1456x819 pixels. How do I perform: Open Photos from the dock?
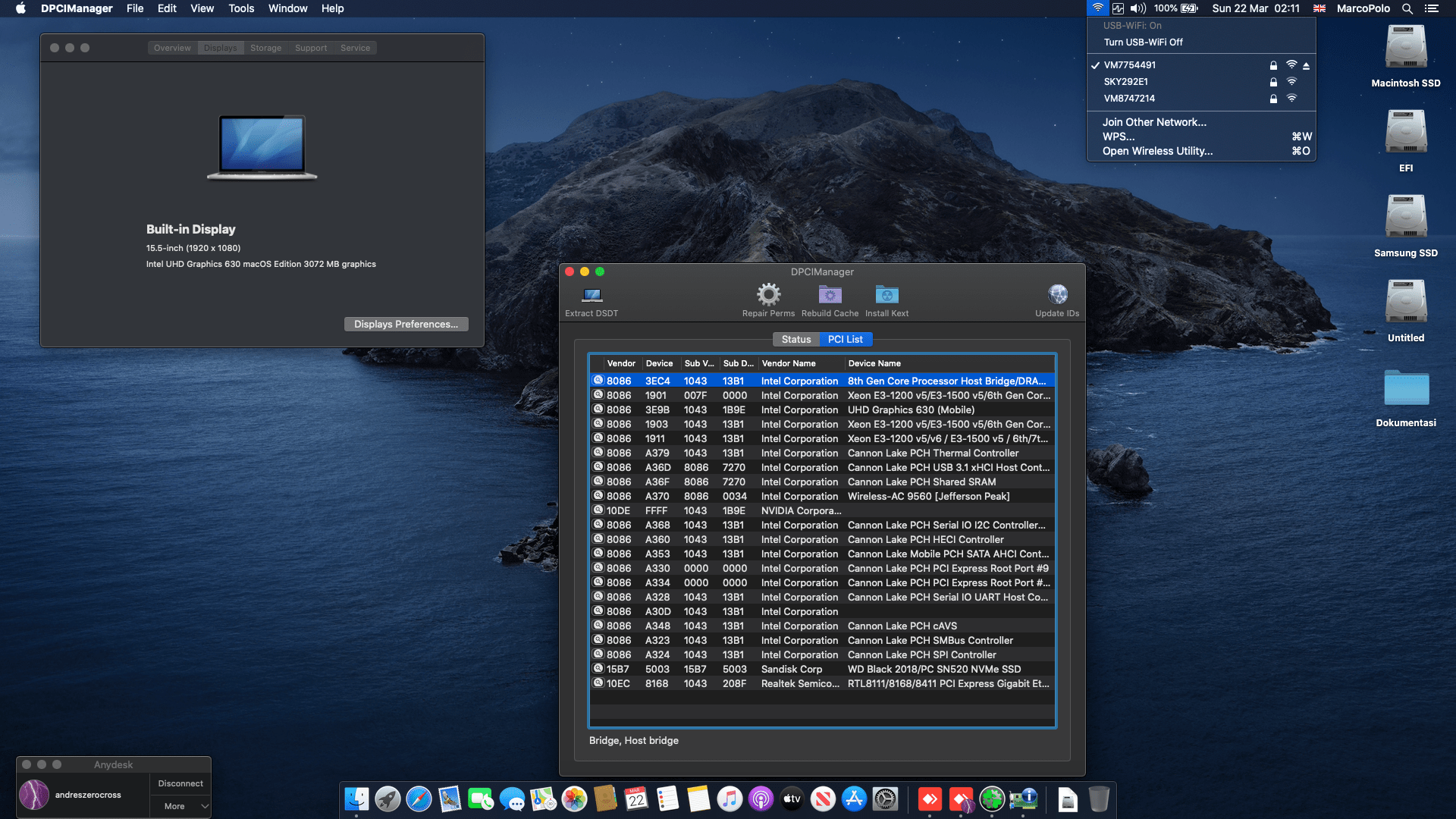coord(574,799)
